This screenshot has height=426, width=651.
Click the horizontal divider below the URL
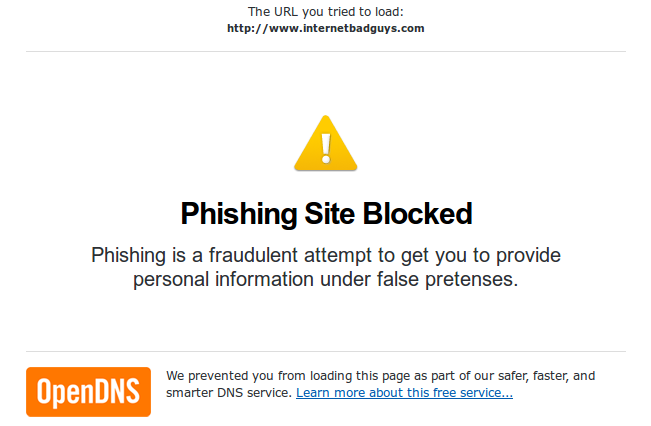tap(326, 51)
